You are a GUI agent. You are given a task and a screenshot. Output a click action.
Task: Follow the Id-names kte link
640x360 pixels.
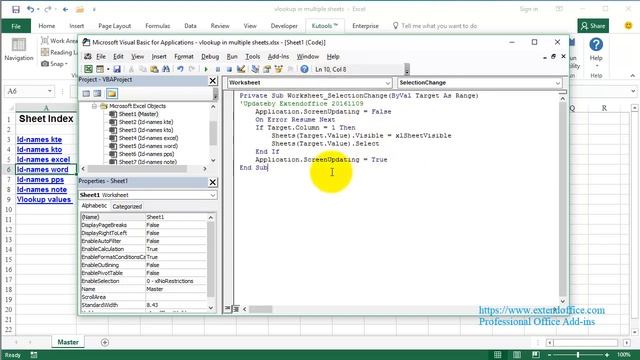pyautogui.click(x=39, y=140)
